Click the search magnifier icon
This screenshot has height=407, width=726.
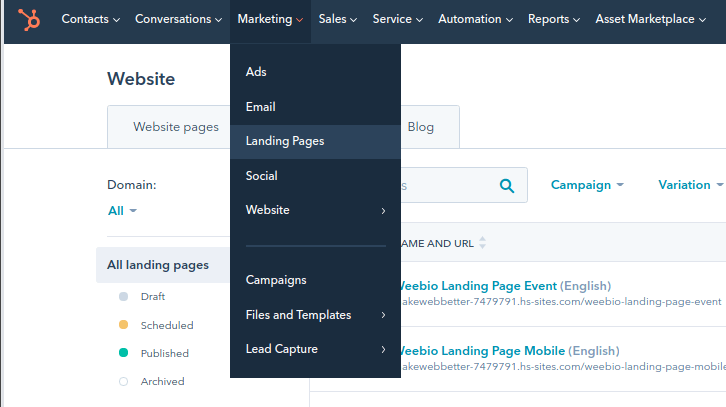[507, 186]
